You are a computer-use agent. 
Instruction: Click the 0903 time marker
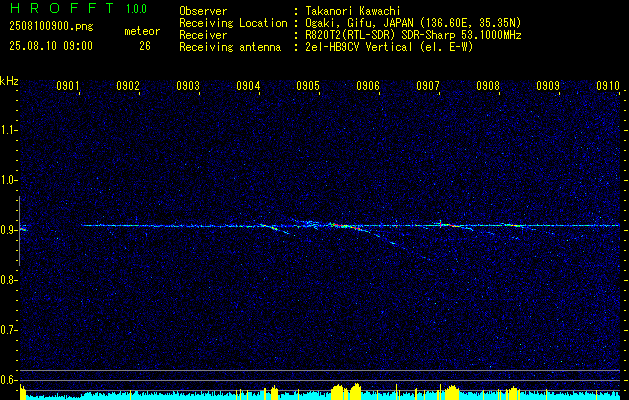pos(188,85)
